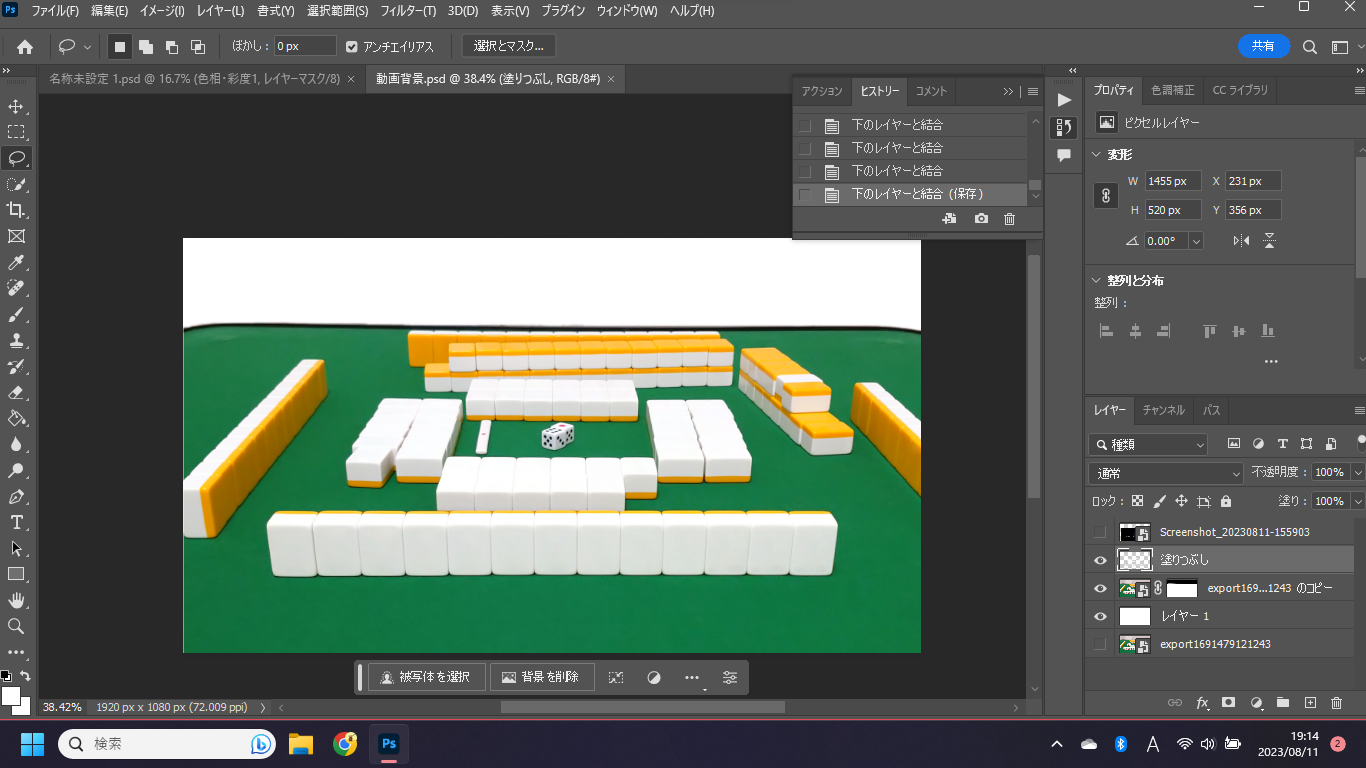The image size is (1366, 768).
Task: Open the layer filter 種類 dropdown
Action: point(1148,444)
